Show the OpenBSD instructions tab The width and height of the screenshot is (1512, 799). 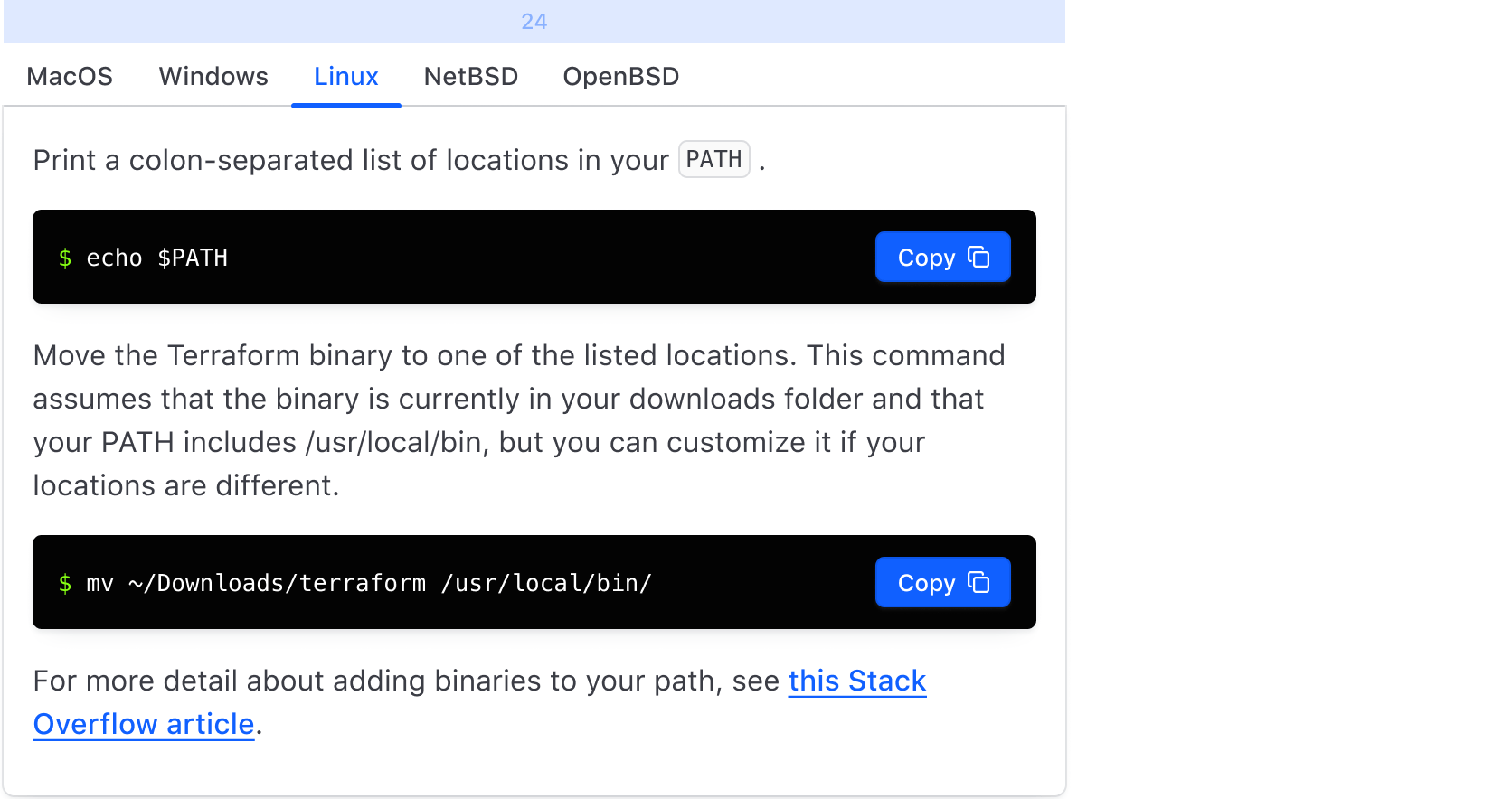click(x=620, y=77)
